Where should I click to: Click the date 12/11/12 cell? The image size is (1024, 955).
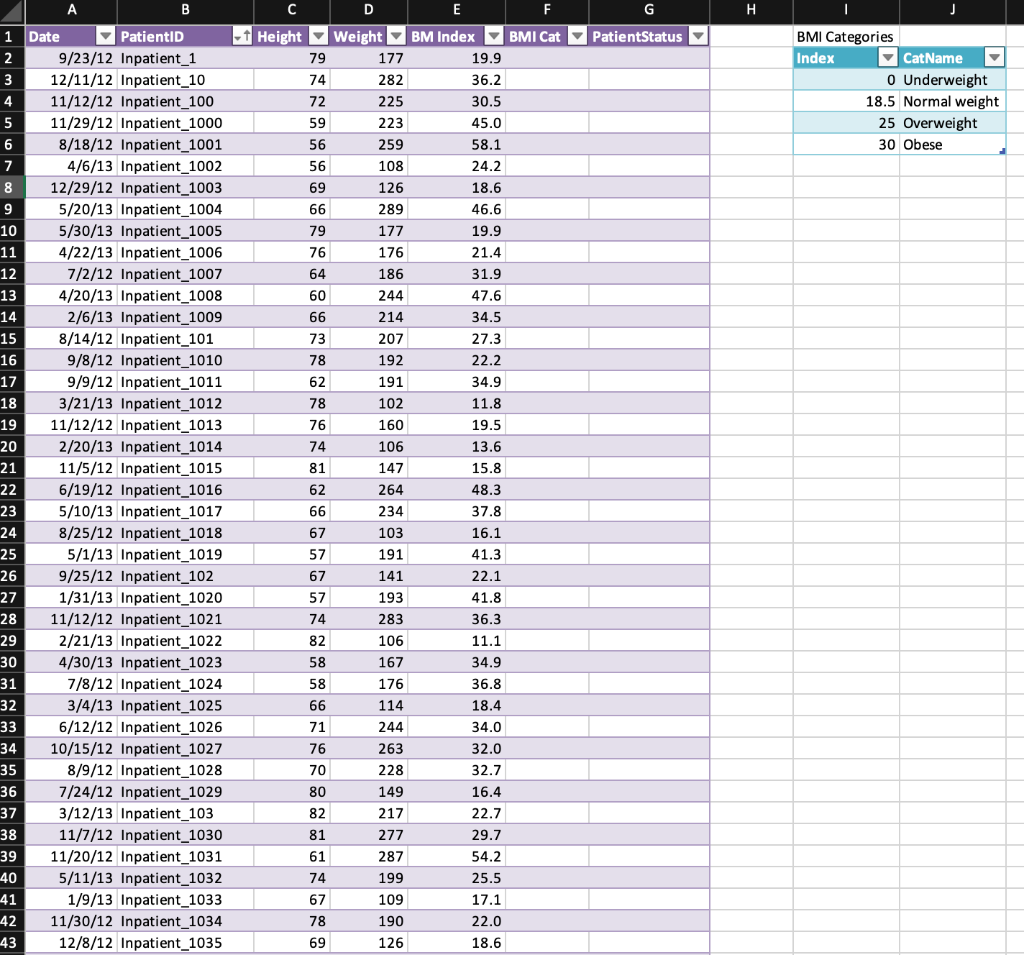71,80
